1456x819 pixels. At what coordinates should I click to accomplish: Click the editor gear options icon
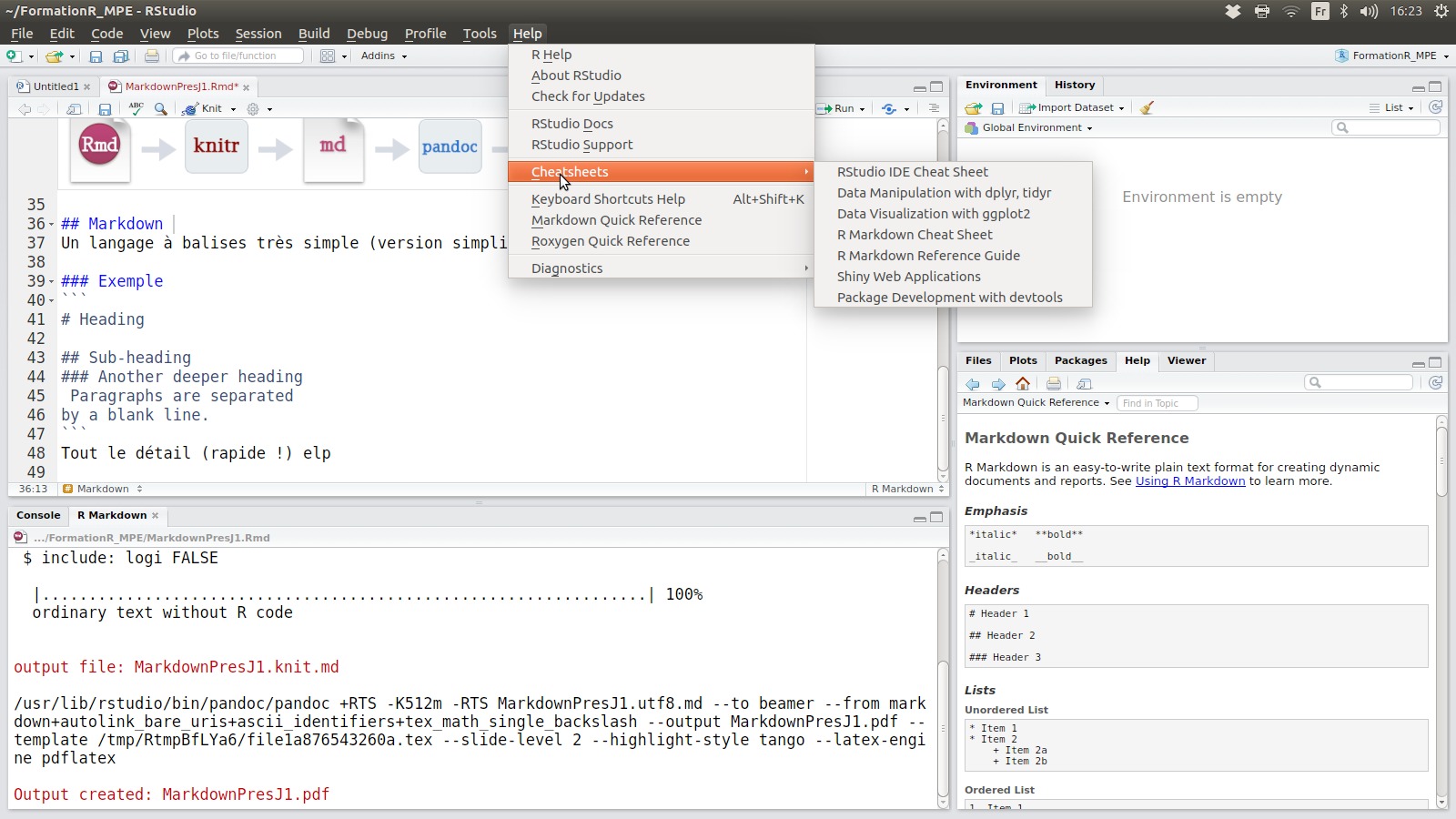tap(253, 109)
